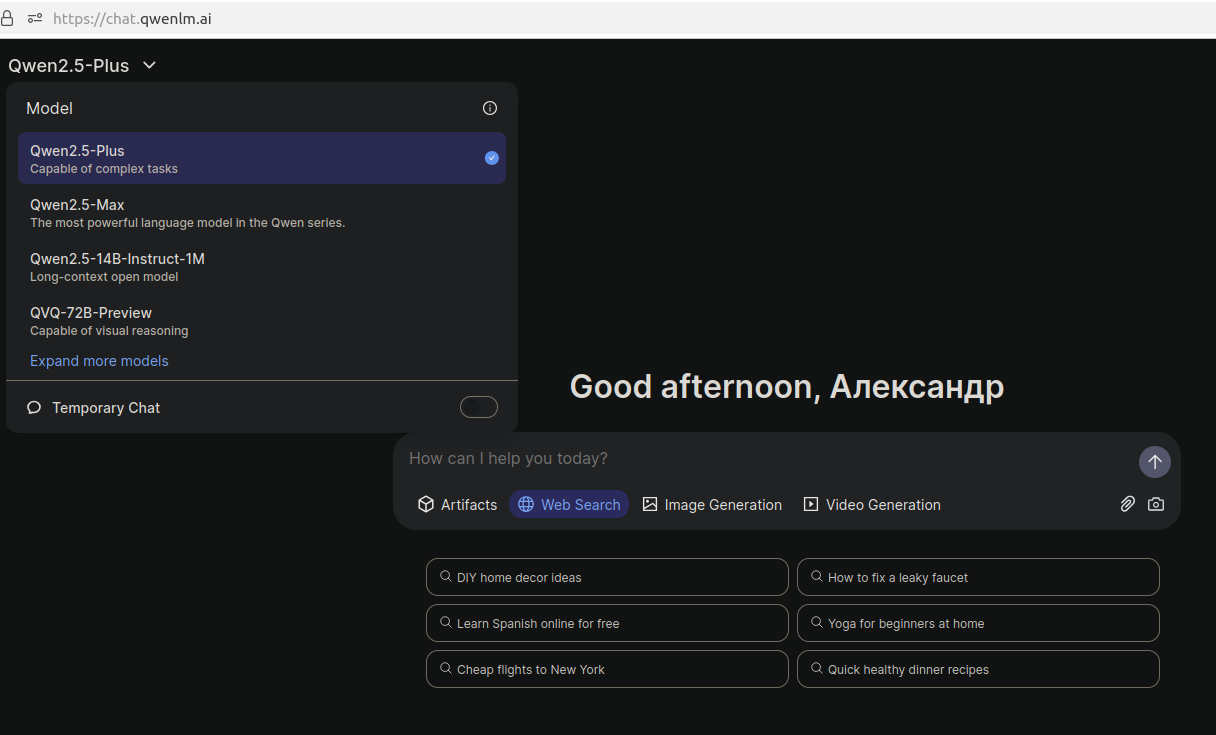The width and height of the screenshot is (1216, 735).
Task: Pick 'Yoga for beginners at home' suggestion
Action: coord(978,623)
